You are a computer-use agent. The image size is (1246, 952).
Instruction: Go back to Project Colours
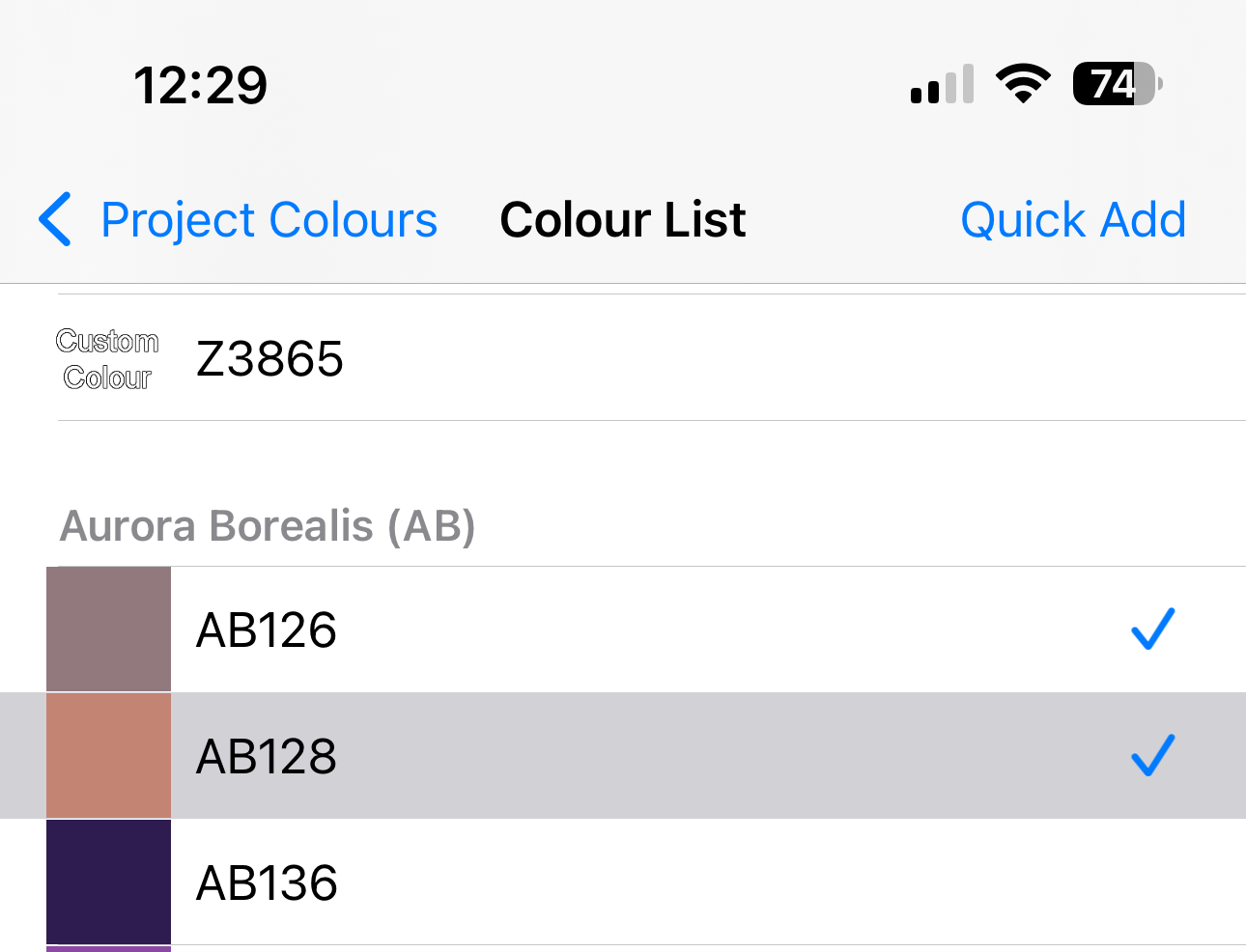point(269,220)
